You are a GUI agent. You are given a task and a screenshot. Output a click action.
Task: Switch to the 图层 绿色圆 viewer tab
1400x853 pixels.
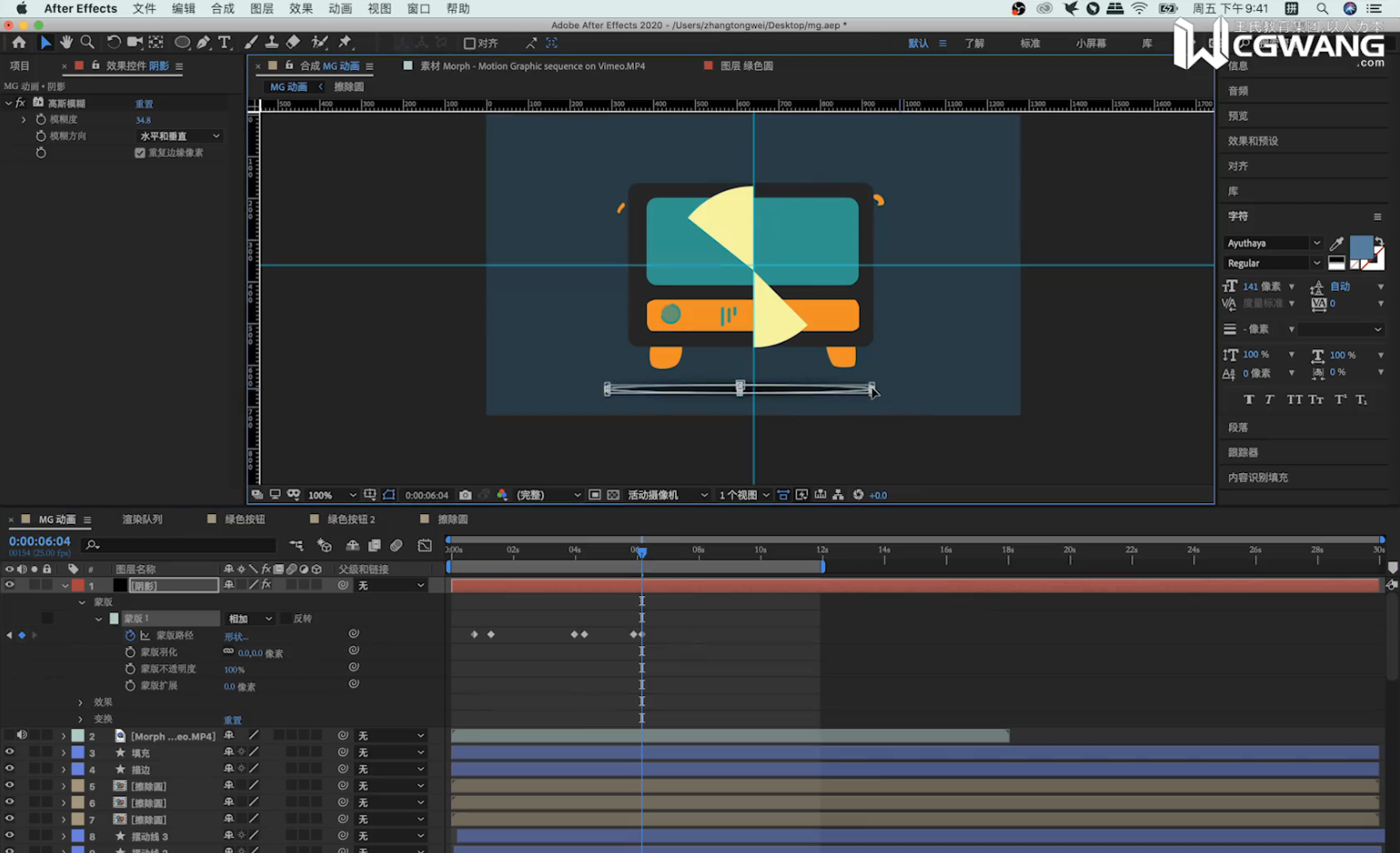[746, 66]
